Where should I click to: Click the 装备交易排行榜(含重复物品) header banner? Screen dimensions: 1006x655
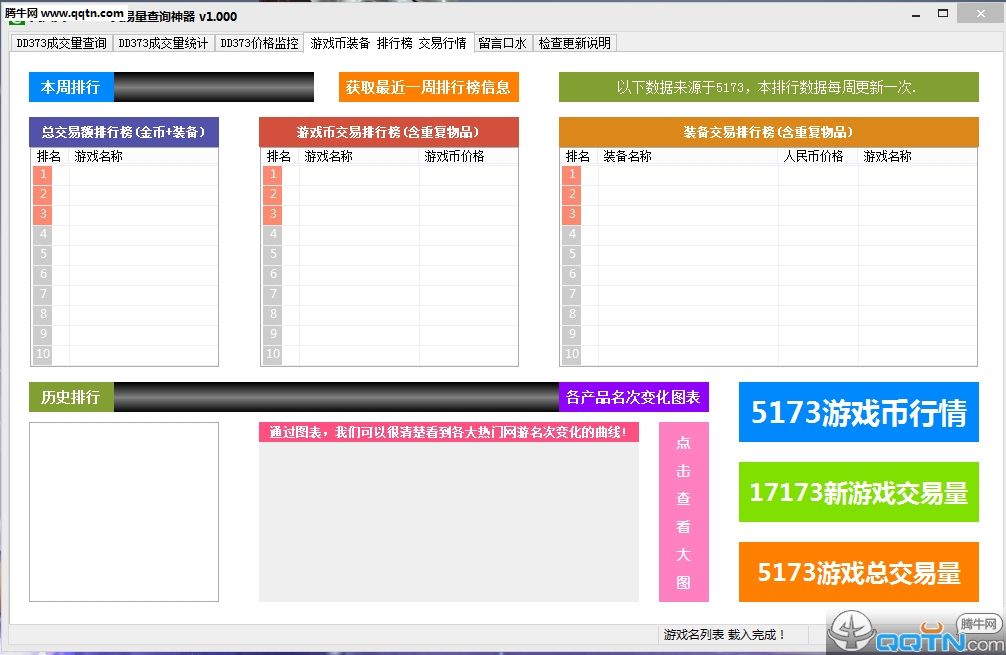[x=769, y=132]
